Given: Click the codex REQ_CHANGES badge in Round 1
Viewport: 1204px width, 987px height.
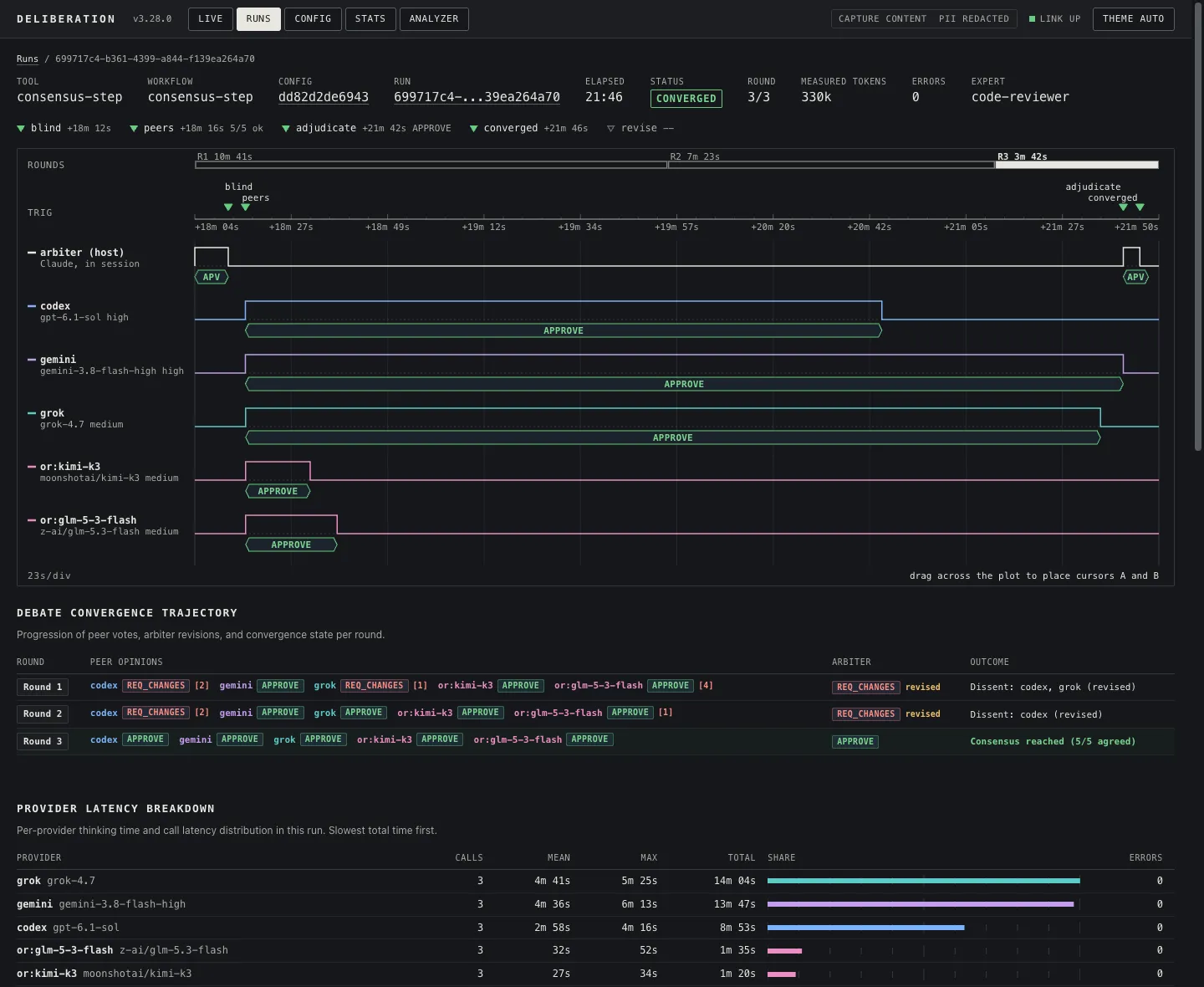Looking at the screenshot, I should click(156, 686).
